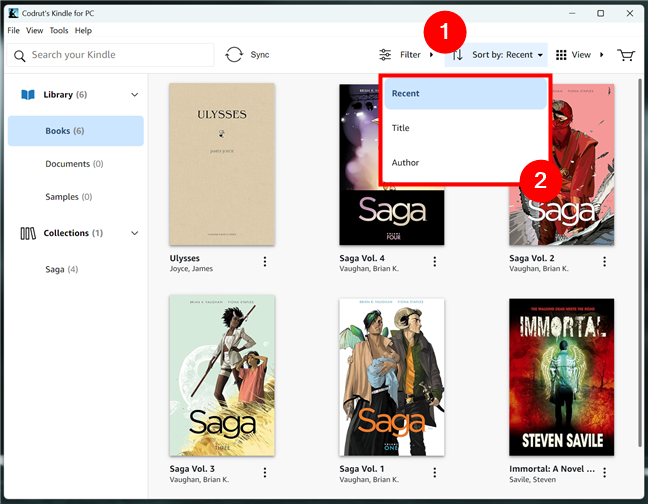Click the Collections (1) heading

click(73, 233)
